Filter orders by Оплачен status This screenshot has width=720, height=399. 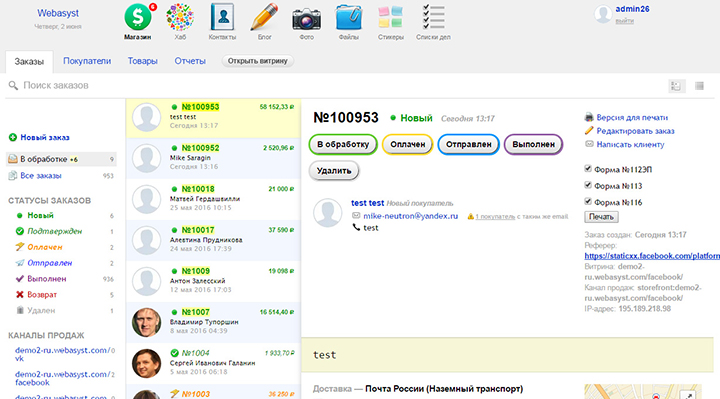[x=45, y=247]
